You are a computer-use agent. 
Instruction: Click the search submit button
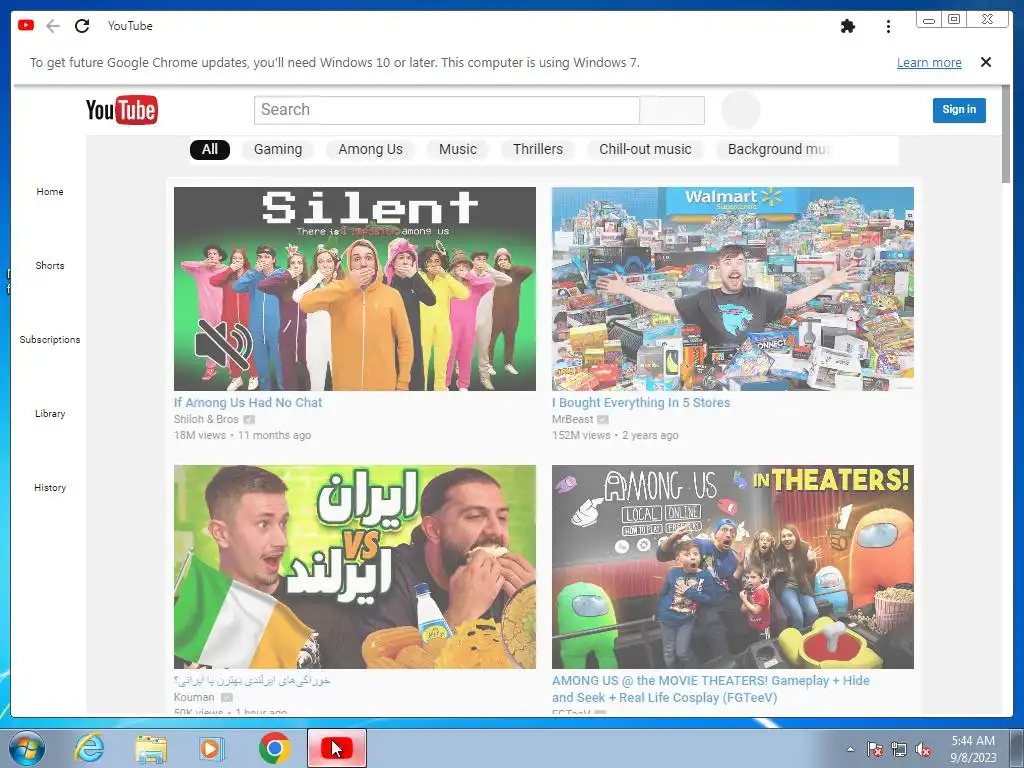tap(672, 110)
